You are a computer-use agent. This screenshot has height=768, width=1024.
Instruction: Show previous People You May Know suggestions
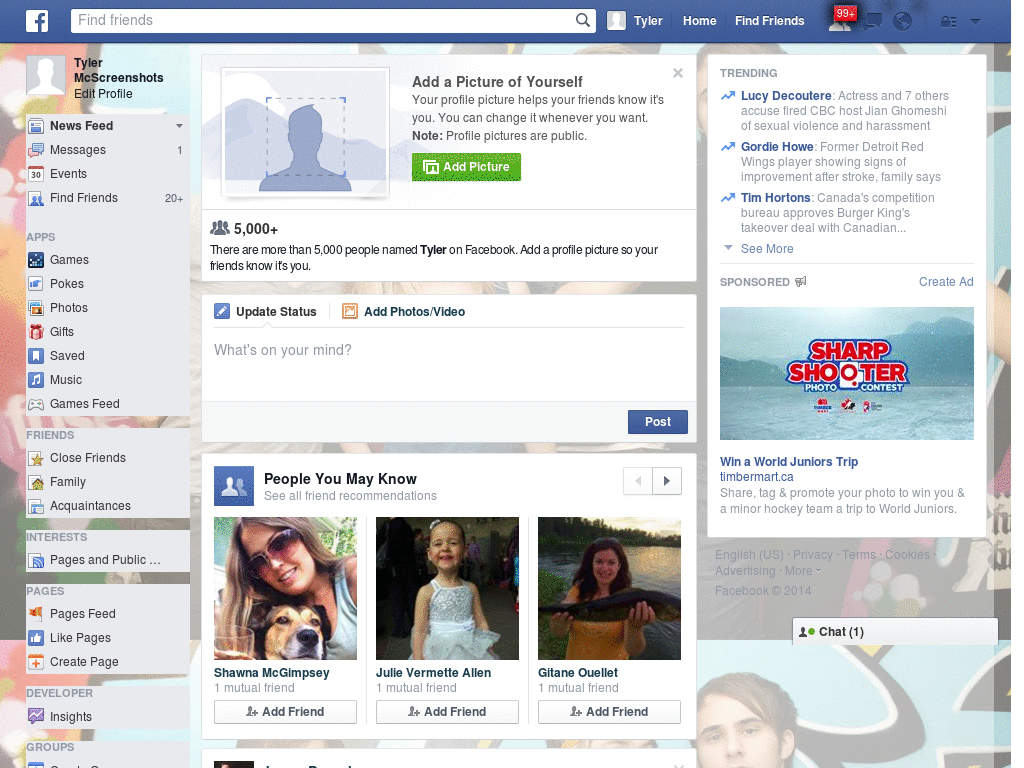click(638, 481)
